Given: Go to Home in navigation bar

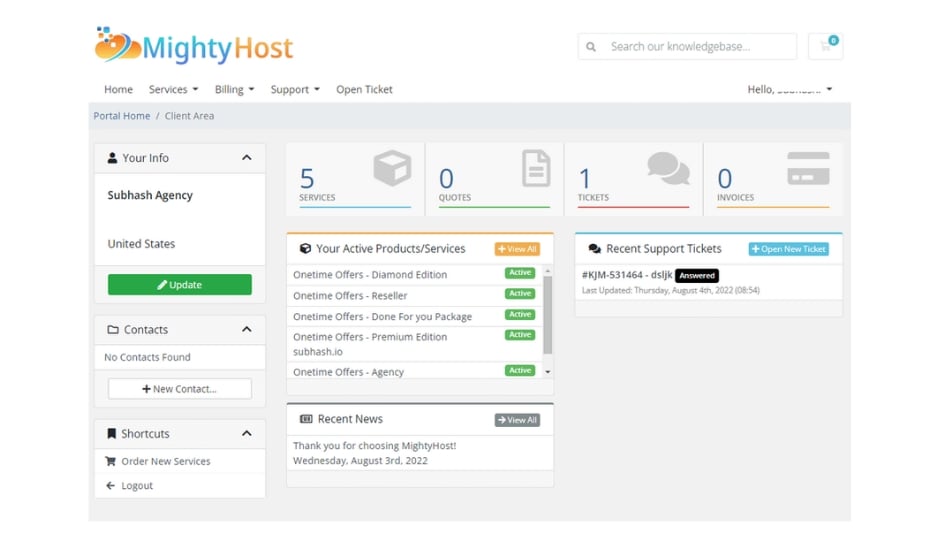Looking at the screenshot, I should click(118, 89).
